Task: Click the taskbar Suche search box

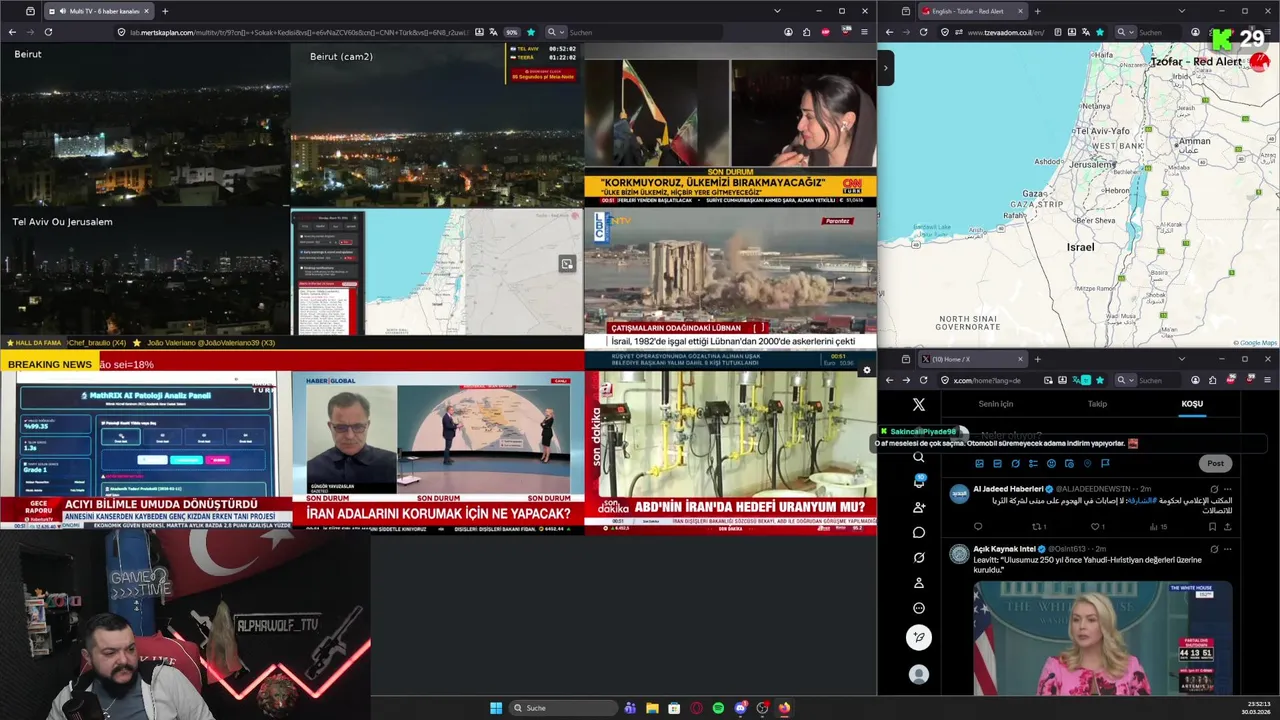Action: 563,708
